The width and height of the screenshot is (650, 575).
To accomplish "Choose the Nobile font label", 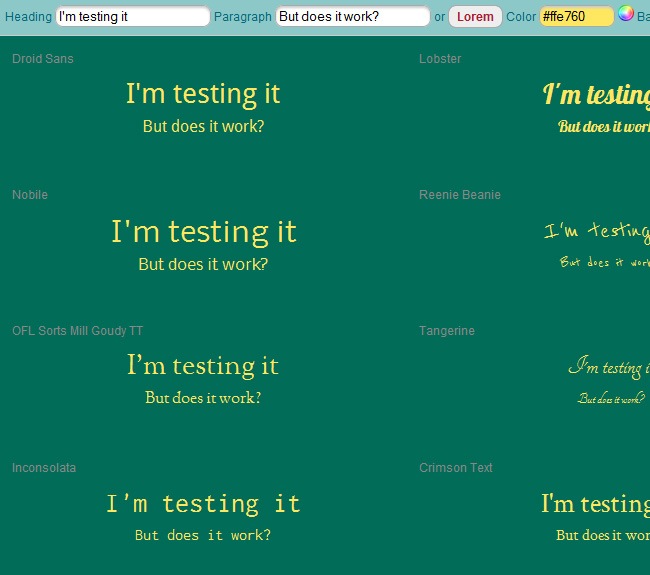I will (x=30, y=195).
